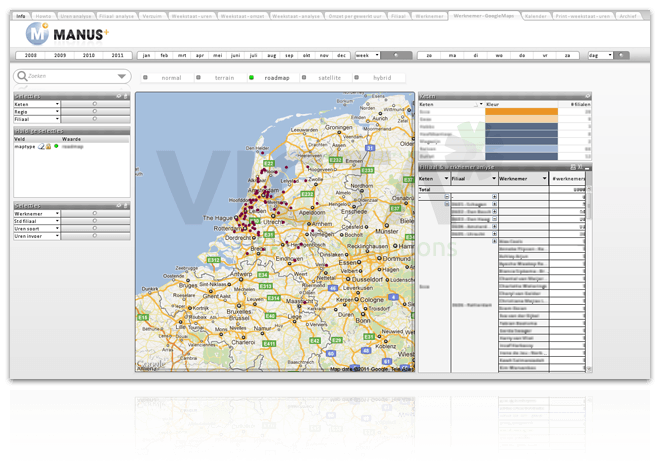Click the lock icon in the maptype row
662x474 pixels.
[x=49, y=146]
